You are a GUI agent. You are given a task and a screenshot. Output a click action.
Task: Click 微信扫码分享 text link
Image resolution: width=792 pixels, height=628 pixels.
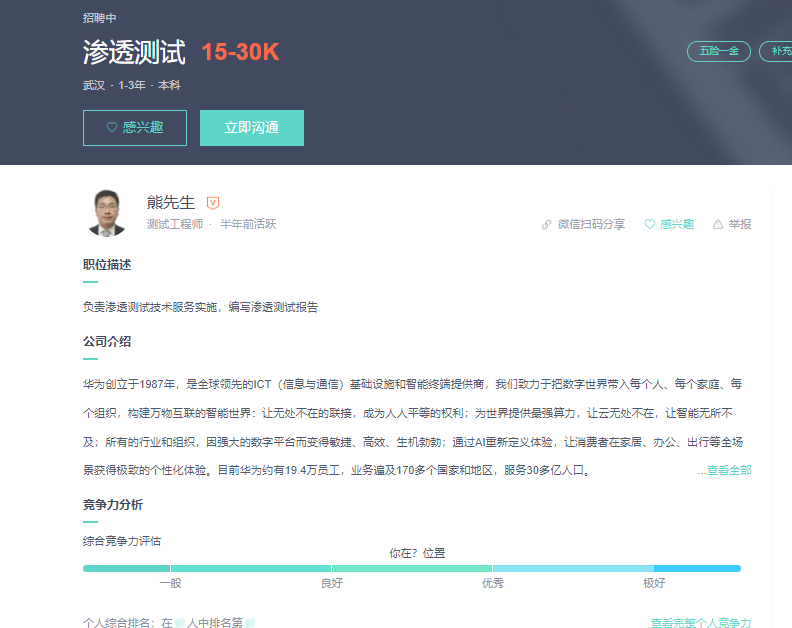591,224
